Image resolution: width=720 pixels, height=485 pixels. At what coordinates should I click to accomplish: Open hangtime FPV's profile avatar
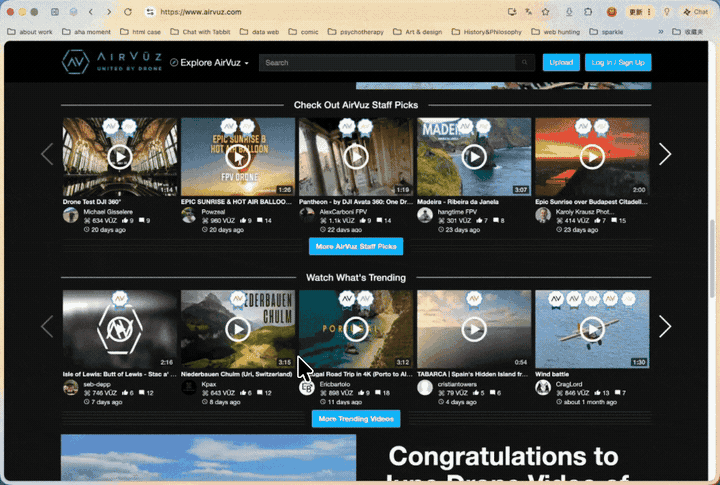pos(425,215)
